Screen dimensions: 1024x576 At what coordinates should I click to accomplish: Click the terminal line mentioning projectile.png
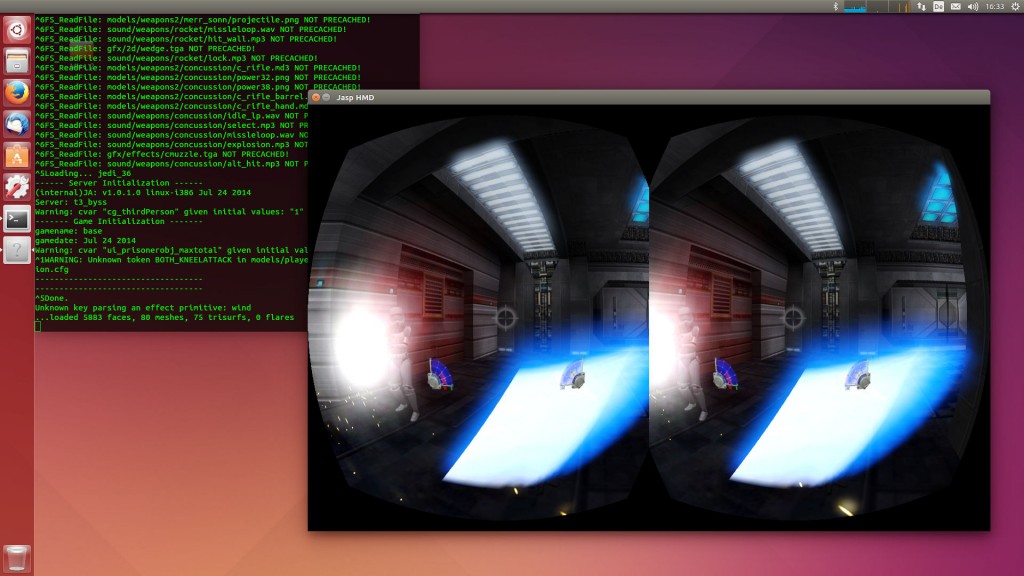tap(203, 20)
